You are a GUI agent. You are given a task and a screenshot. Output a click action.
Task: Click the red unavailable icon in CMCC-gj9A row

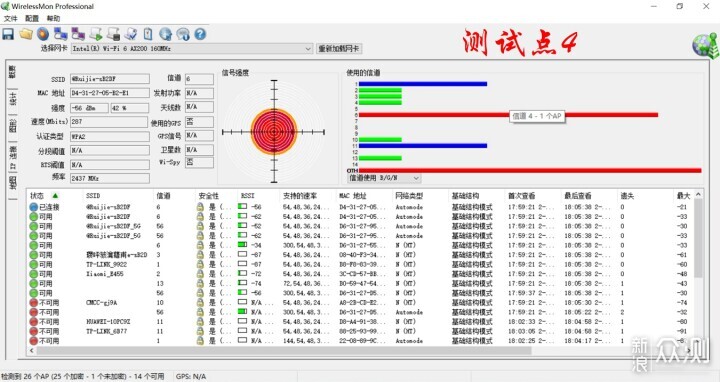[34, 303]
